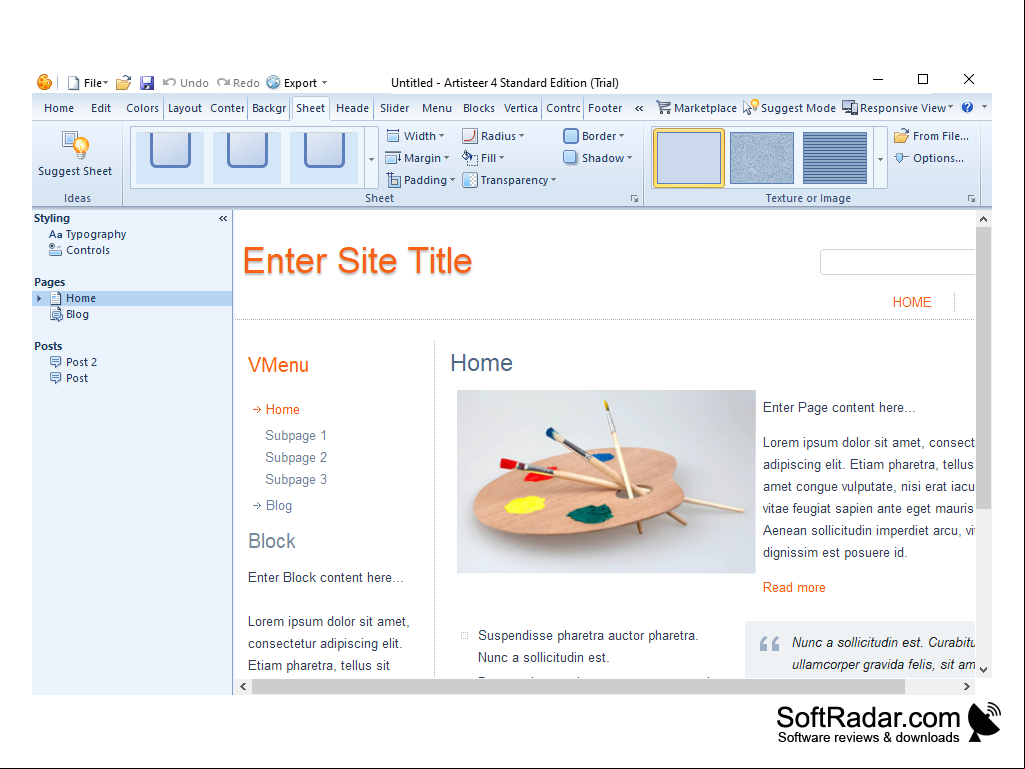Screen dimensions: 1025x769
Task: Select the horizontal striped texture swatch
Action: pos(835,158)
